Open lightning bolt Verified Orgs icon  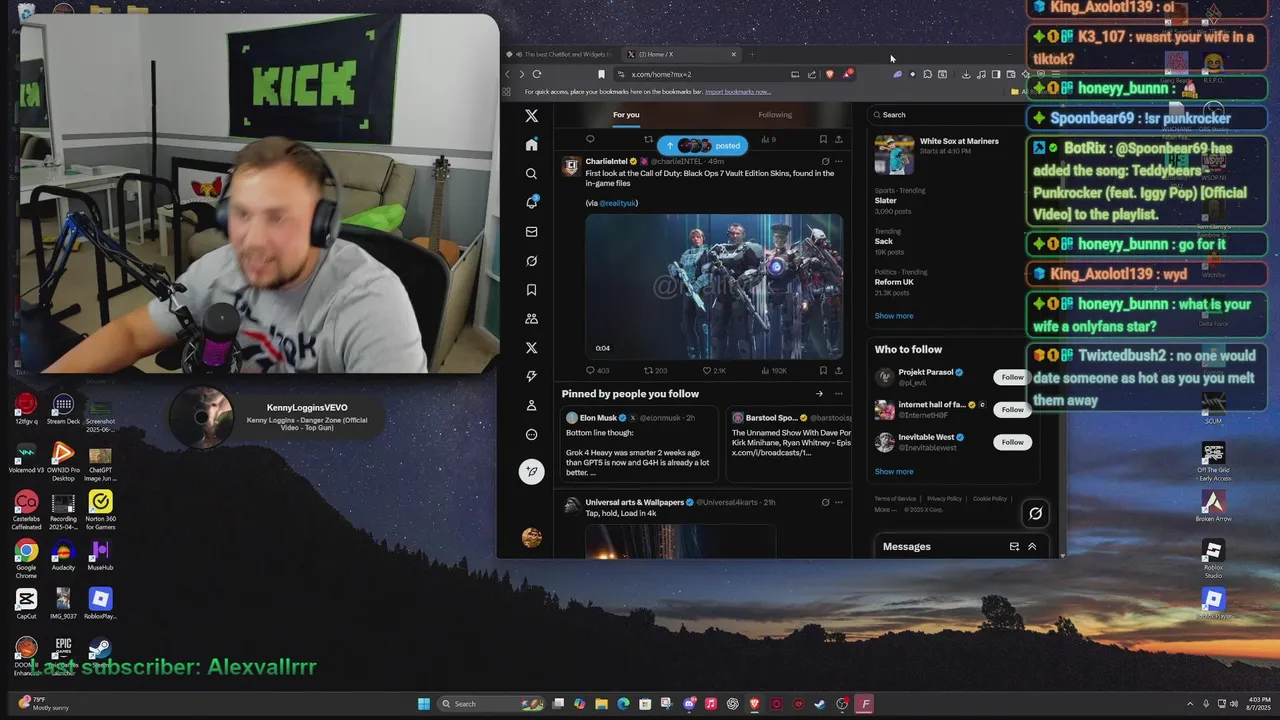coord(531,376)
